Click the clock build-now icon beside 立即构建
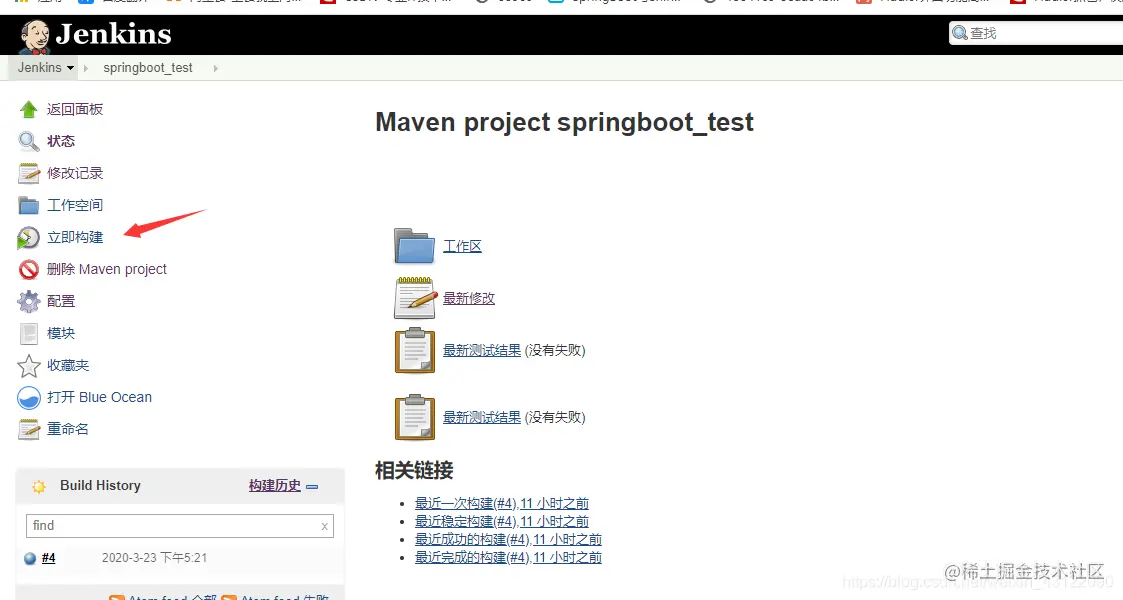Viewport: 1123px width, 600px height. 29,238
